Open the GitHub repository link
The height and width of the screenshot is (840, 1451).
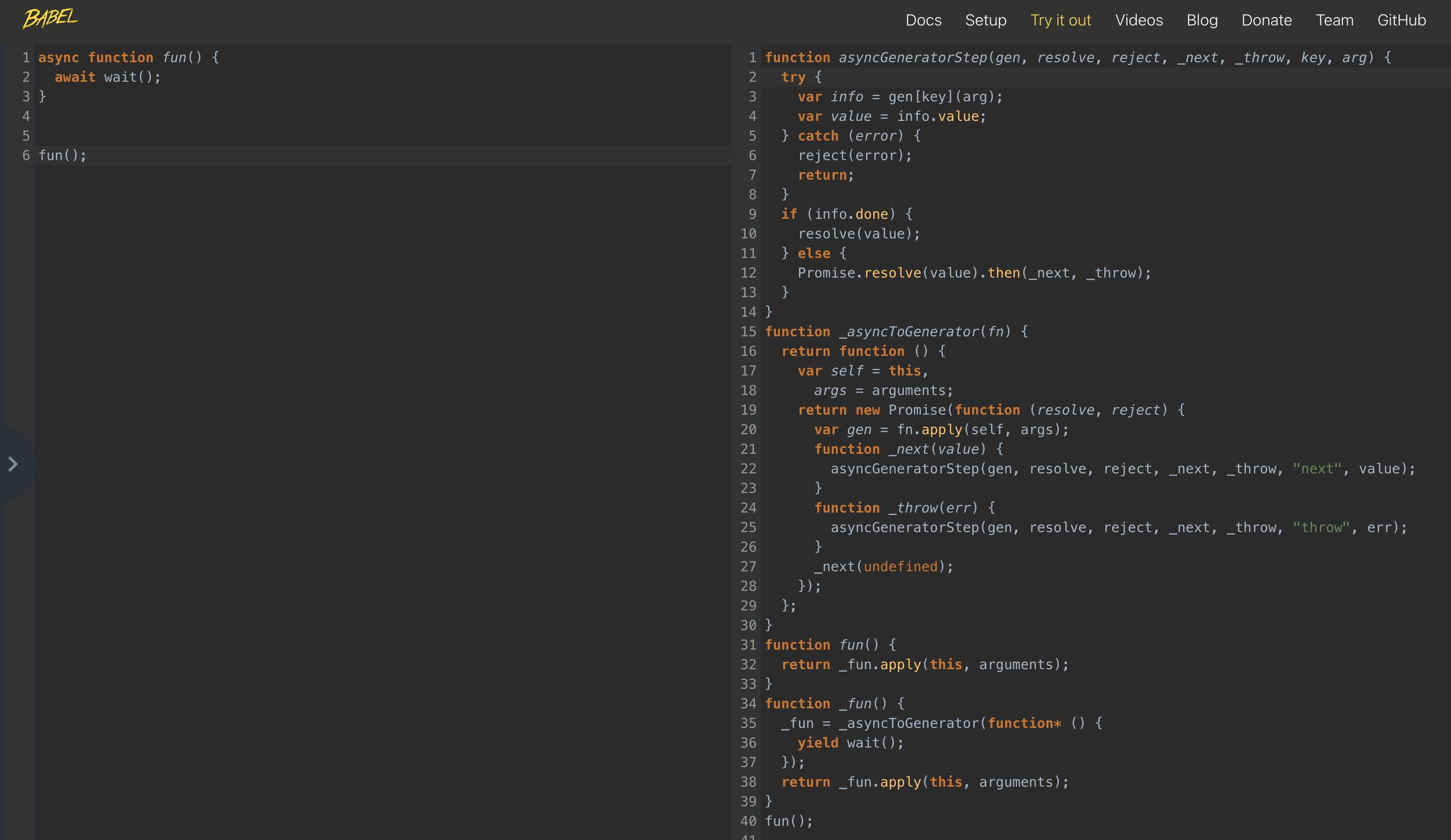(1402, 20)
